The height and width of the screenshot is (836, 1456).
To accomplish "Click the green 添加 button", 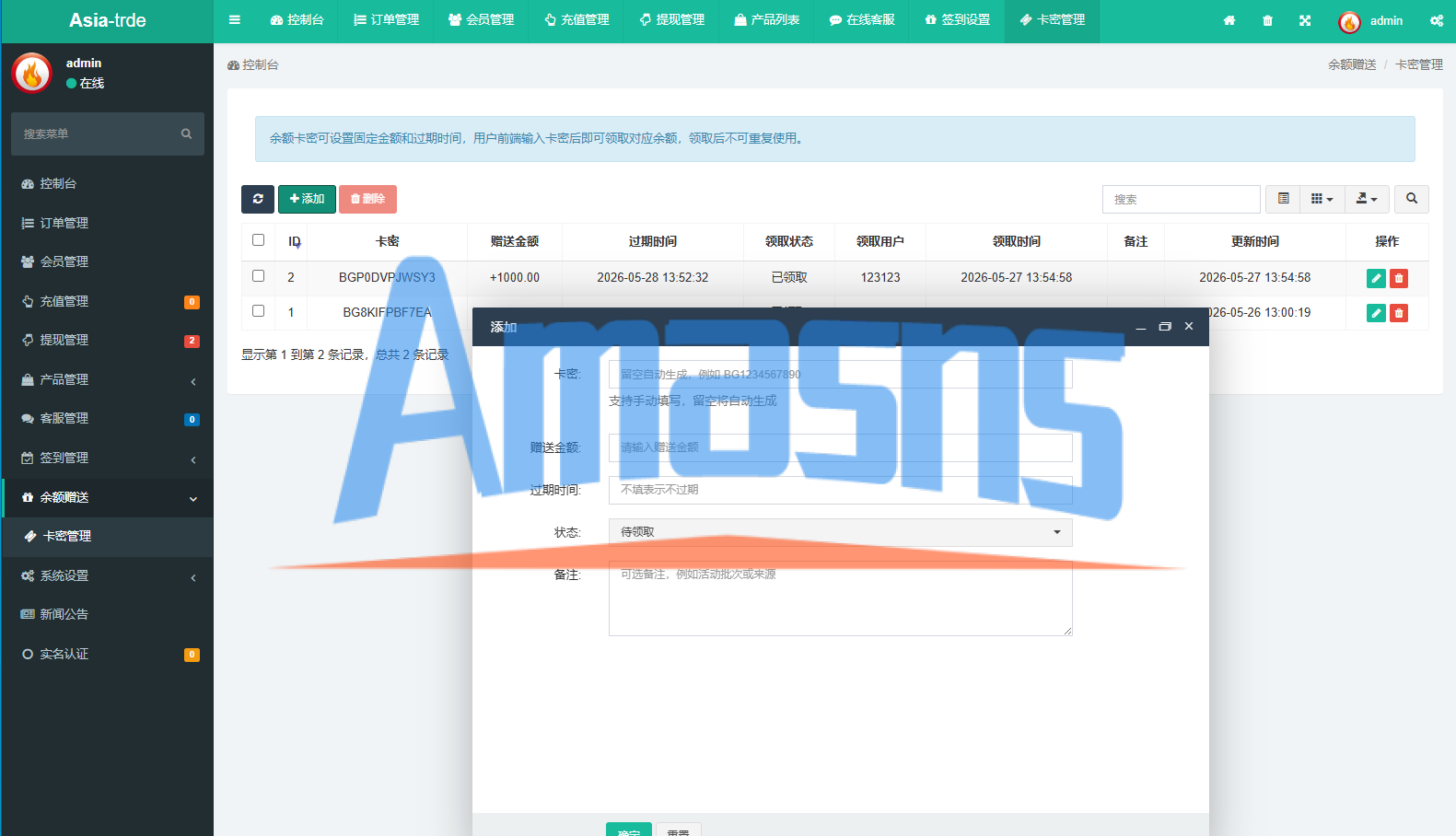I will point(307,199).
